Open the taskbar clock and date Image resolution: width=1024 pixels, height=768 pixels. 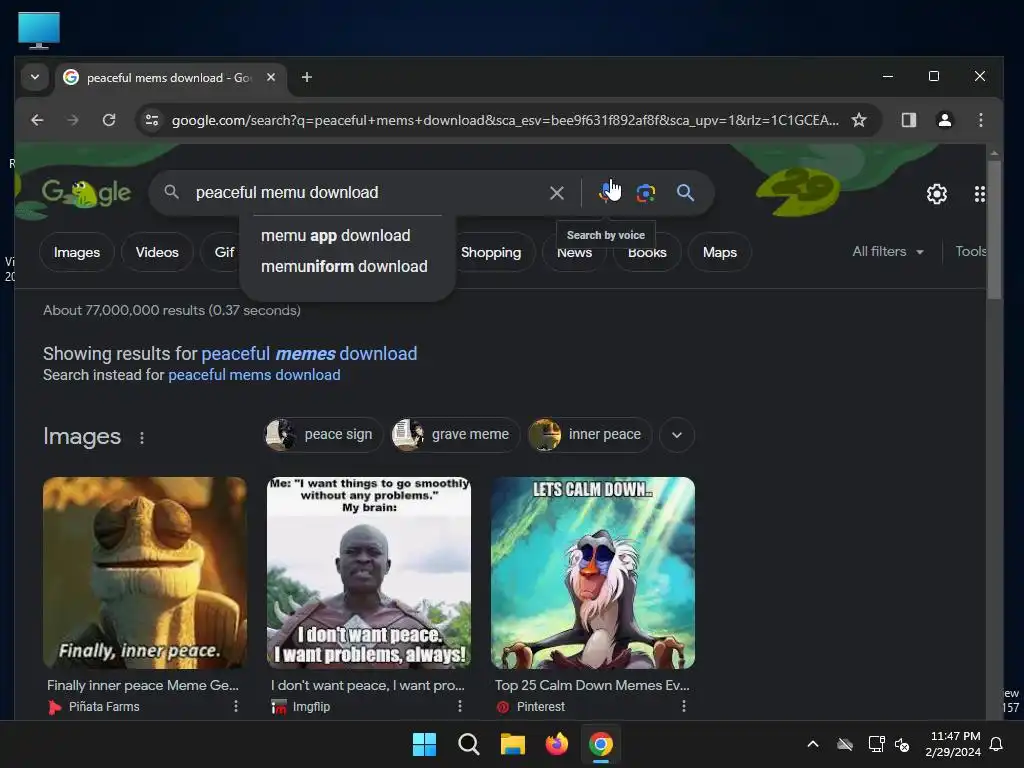point(953,744)
